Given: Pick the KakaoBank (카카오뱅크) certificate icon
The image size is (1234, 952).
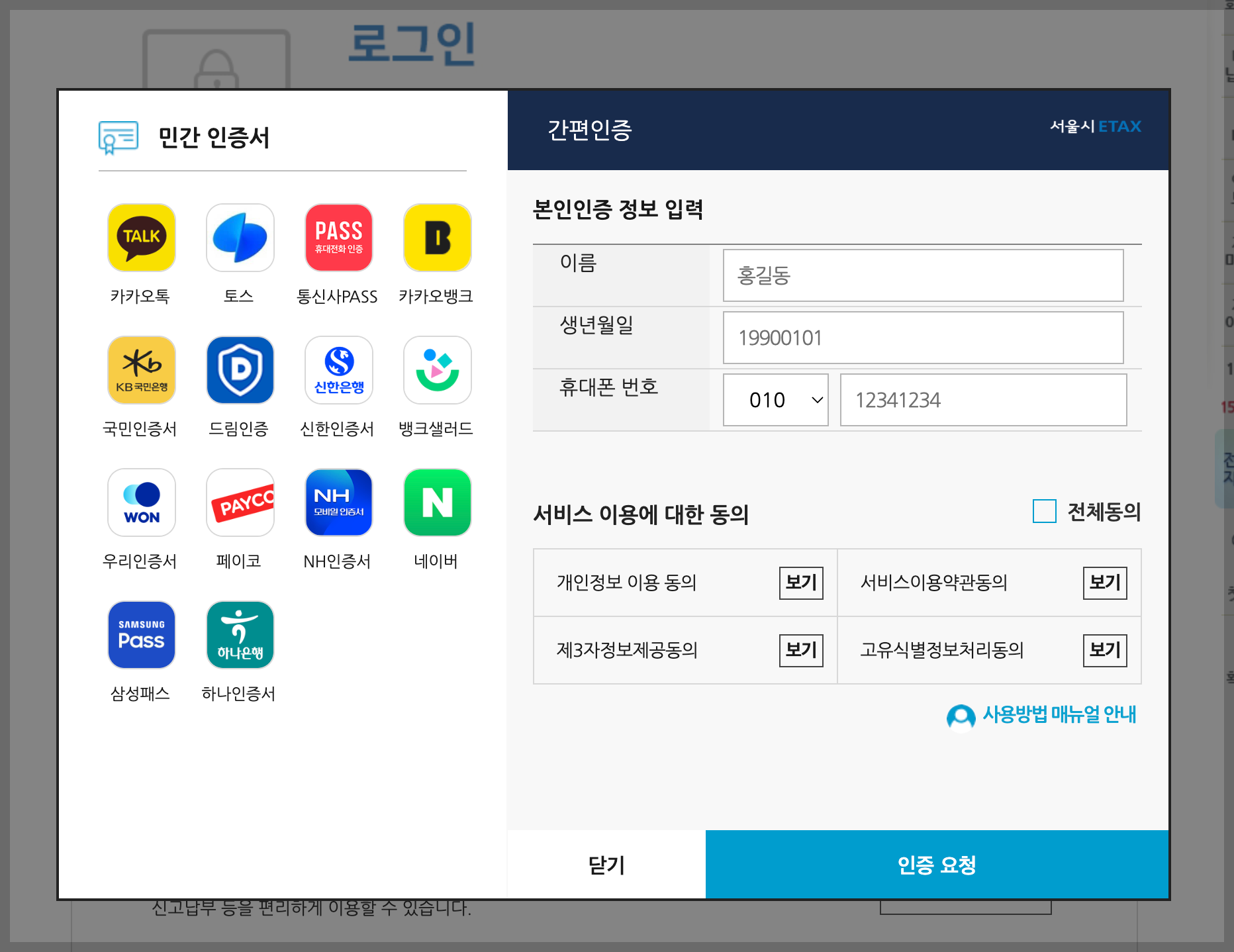Looking at the screenshot, I should click(x=437, y=238).
